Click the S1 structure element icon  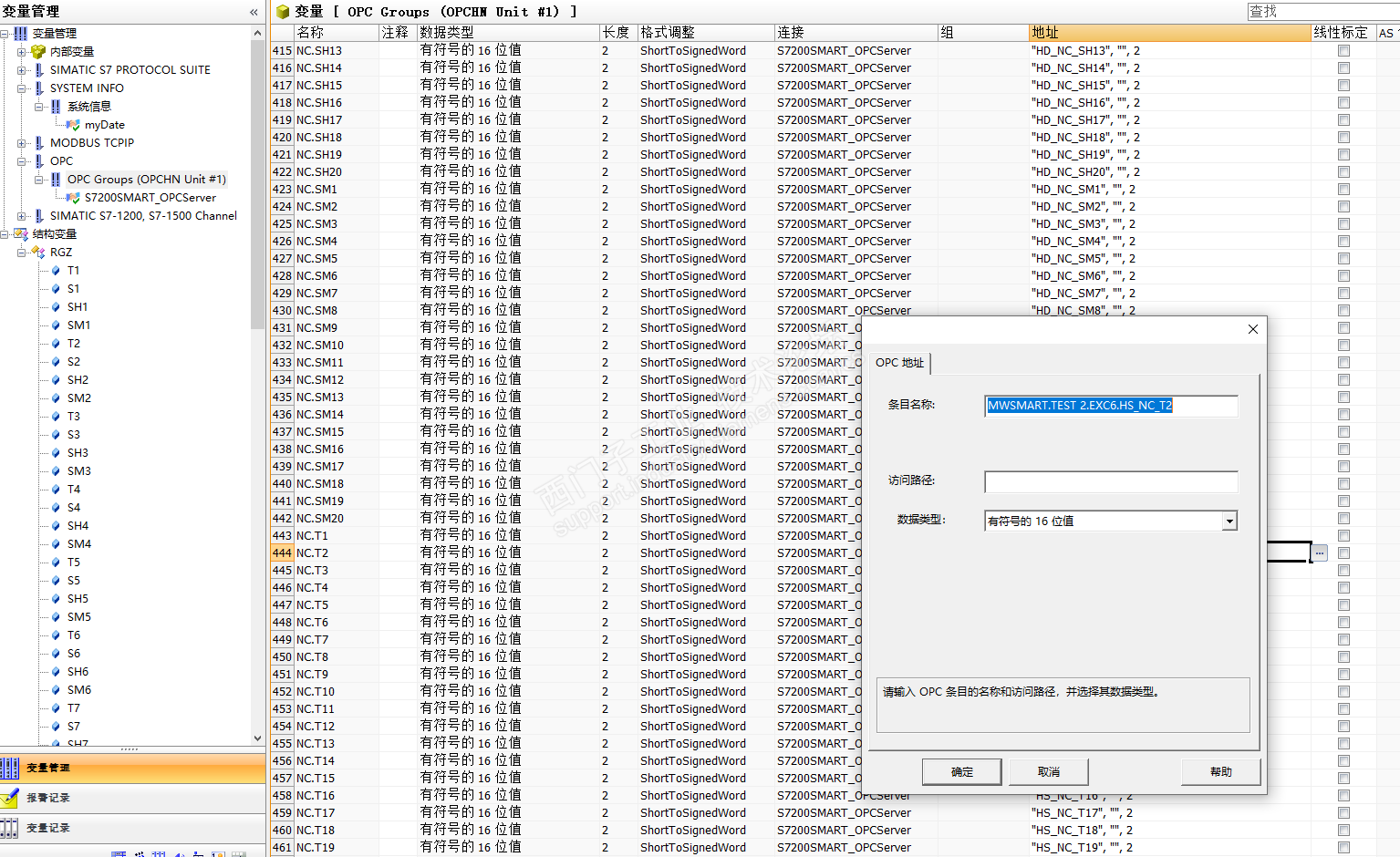tap(57, 288)
